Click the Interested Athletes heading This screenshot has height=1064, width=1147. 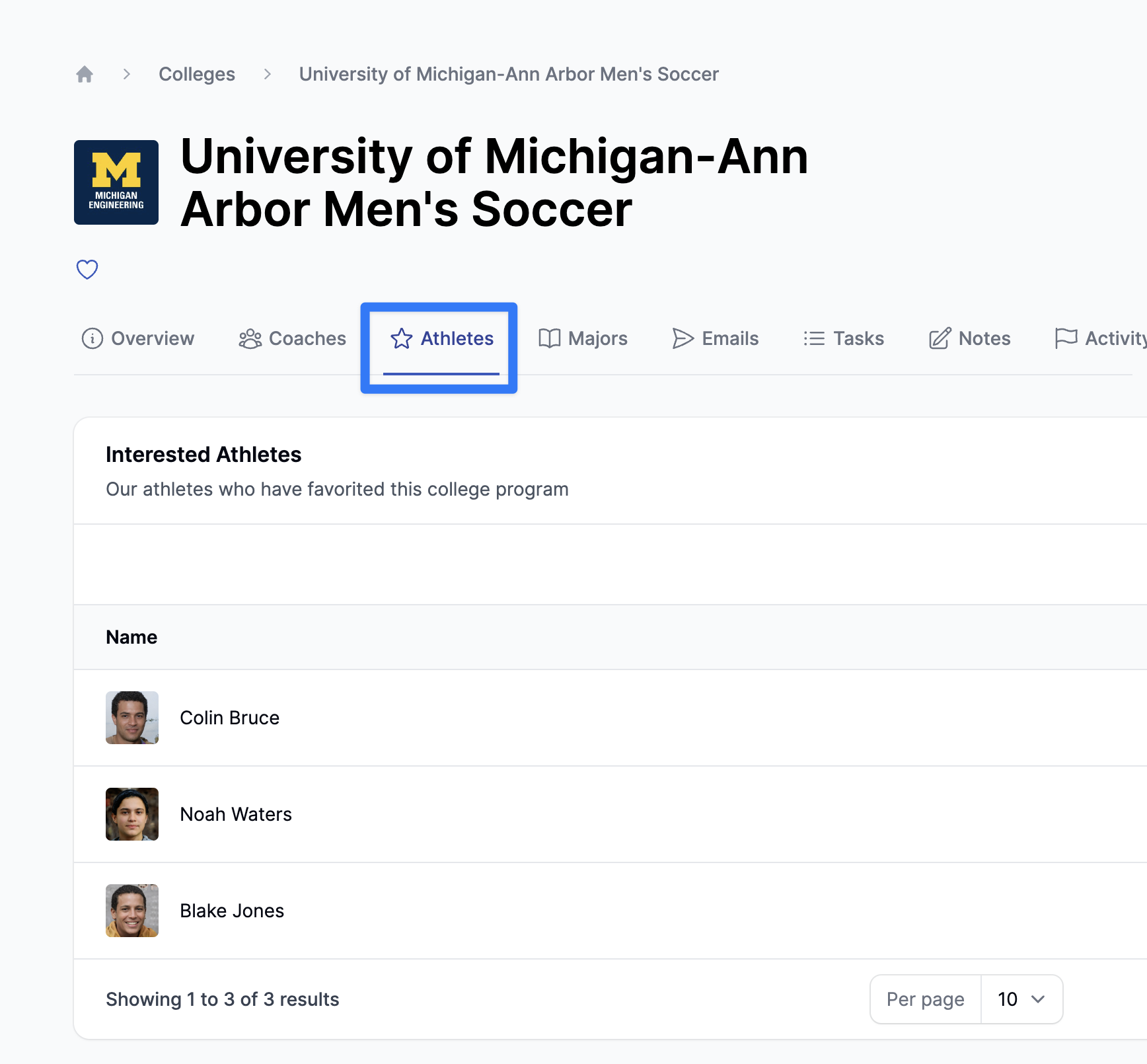[x=203, y=455]
